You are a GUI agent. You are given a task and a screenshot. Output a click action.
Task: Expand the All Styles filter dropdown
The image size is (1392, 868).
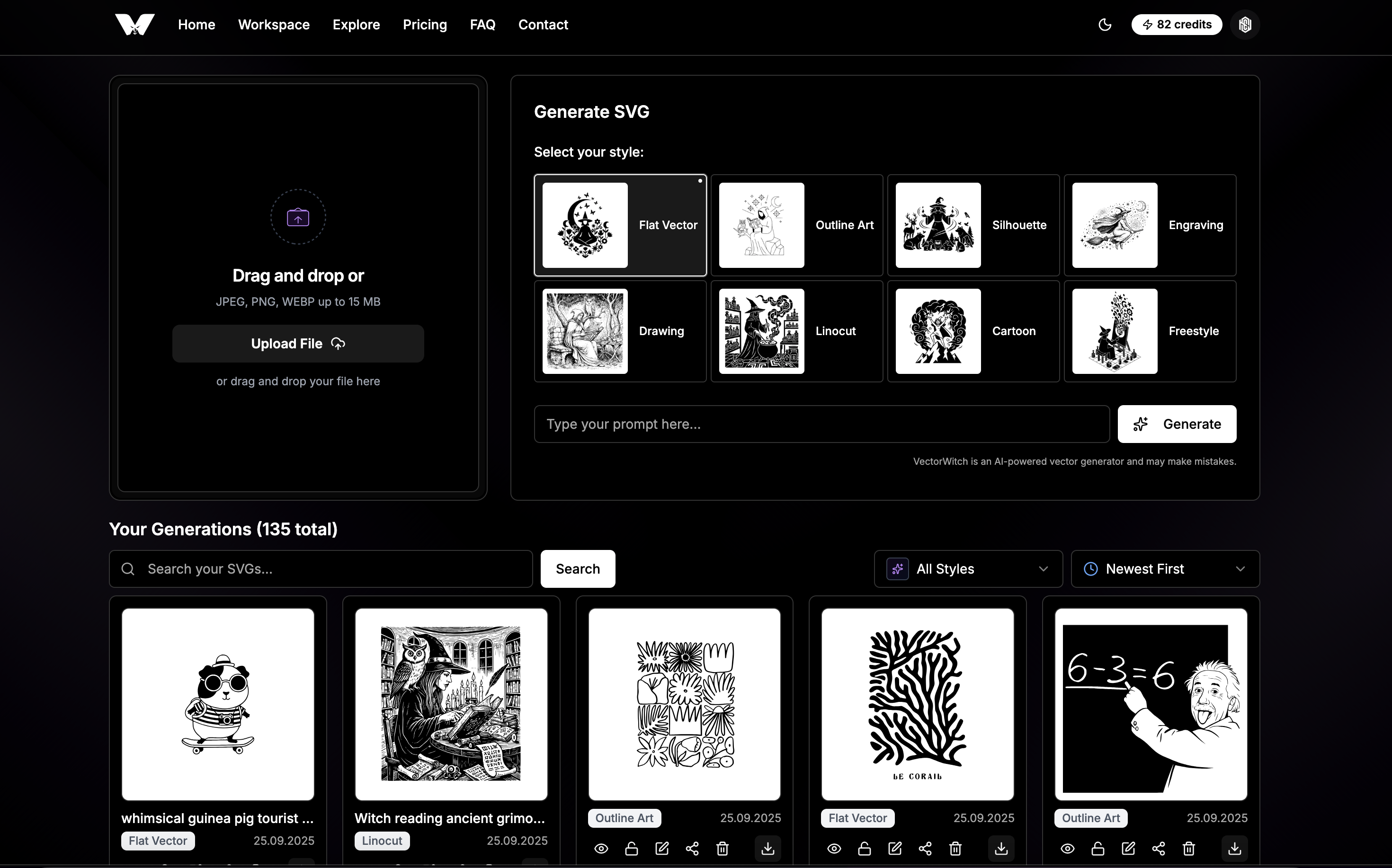point(968,569)
